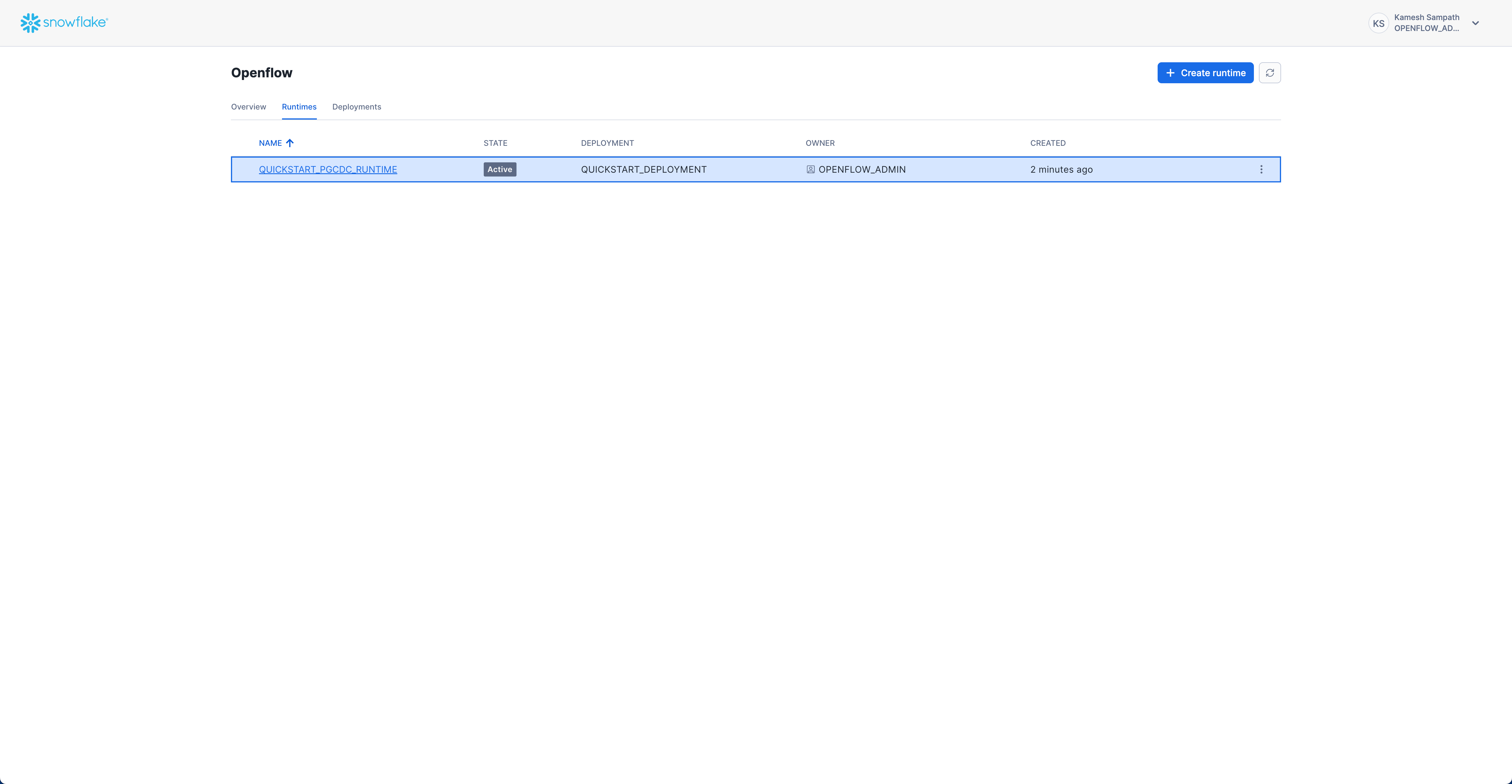This screenshot has height=784, width=1512.
Task: Click the plus icon in Create runtime
Action: coord(1170,73)
